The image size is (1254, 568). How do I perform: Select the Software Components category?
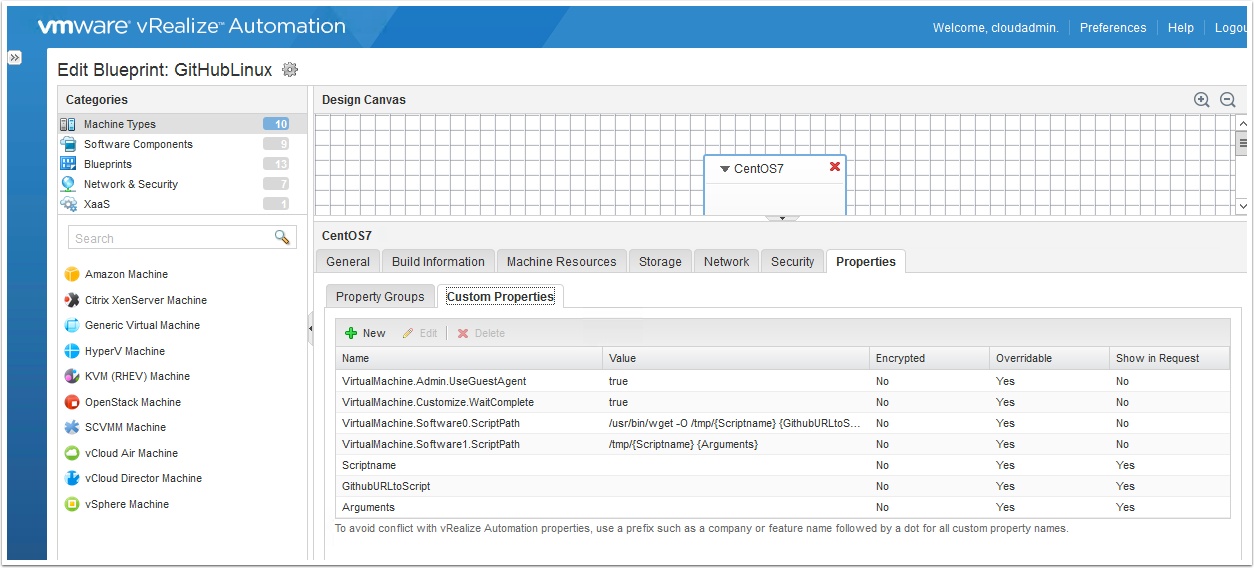[182, 144]
